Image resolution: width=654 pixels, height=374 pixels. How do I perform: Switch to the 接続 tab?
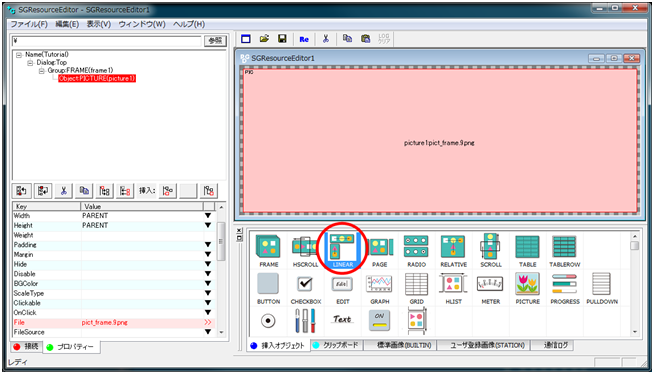(26, 346)
